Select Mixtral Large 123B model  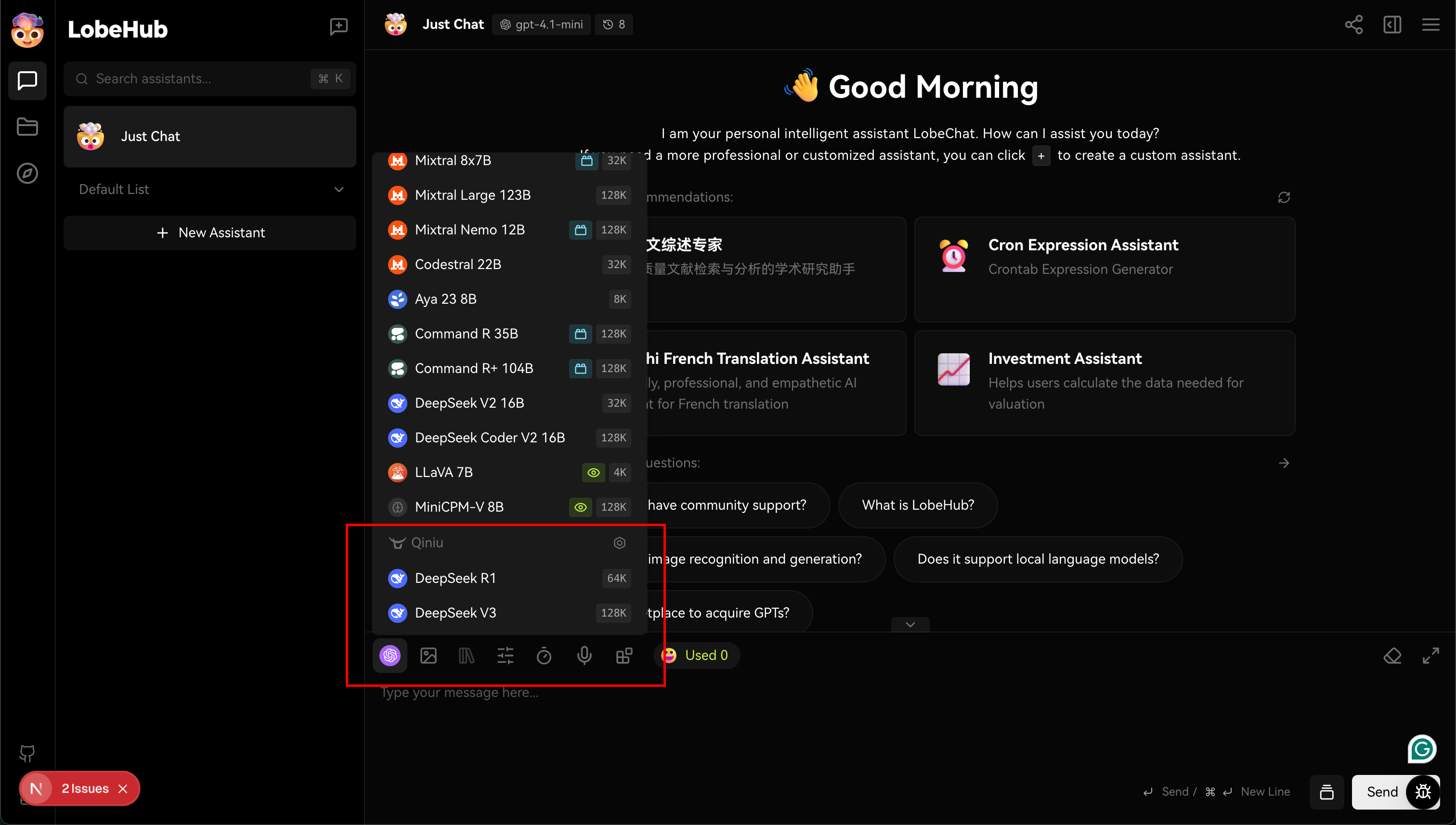(509, 195)
